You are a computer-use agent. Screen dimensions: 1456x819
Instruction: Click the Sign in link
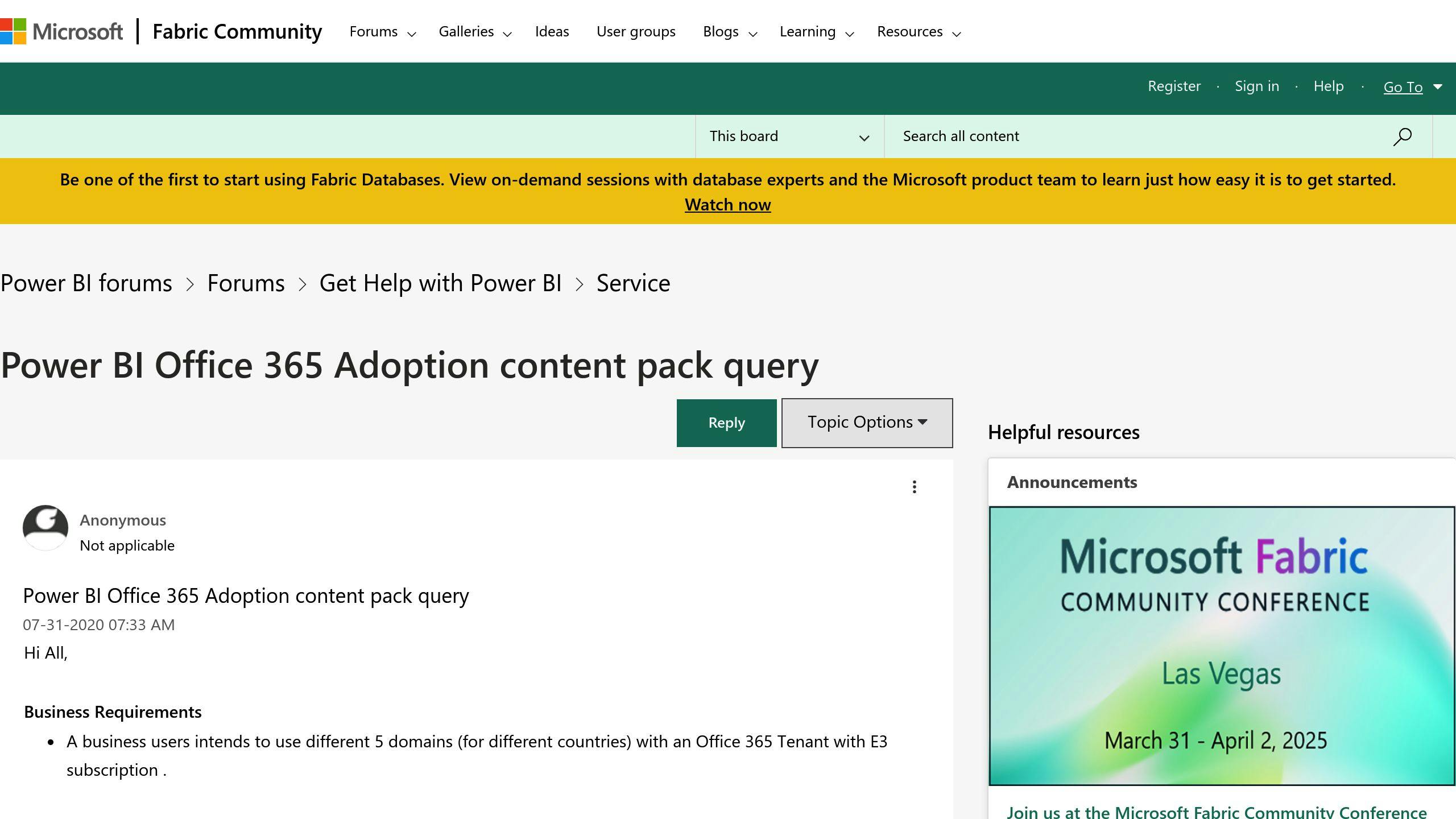click(1257, 86)
